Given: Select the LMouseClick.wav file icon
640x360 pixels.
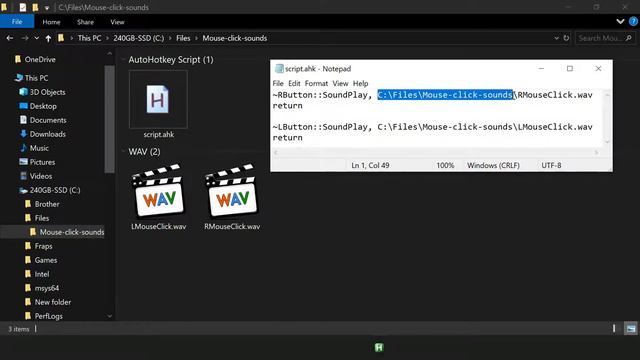Looking at the screenshot, I should point(158,191).
